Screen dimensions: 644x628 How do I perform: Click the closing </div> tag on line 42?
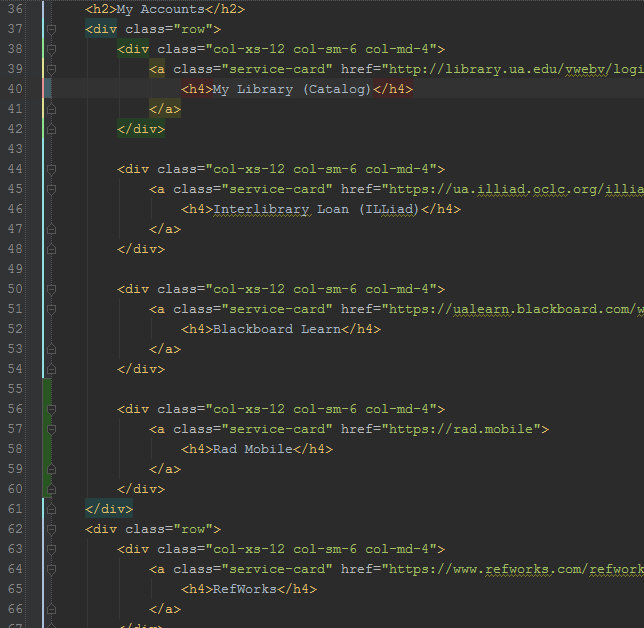[141, 129]
